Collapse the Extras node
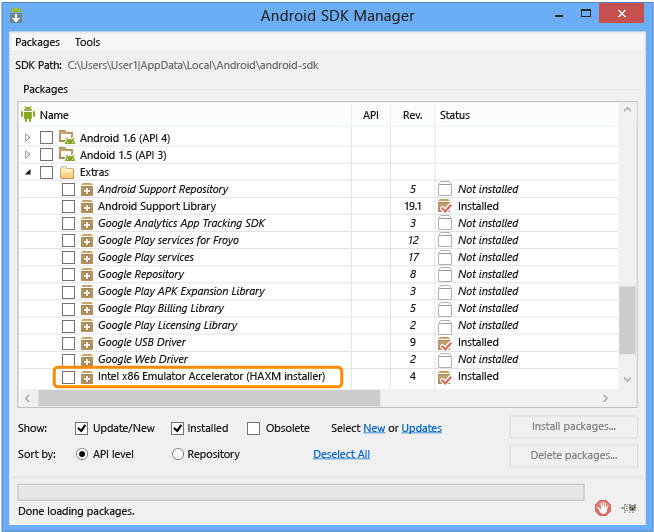This screenshot has width=654, height=532. (x=28, y=172)
